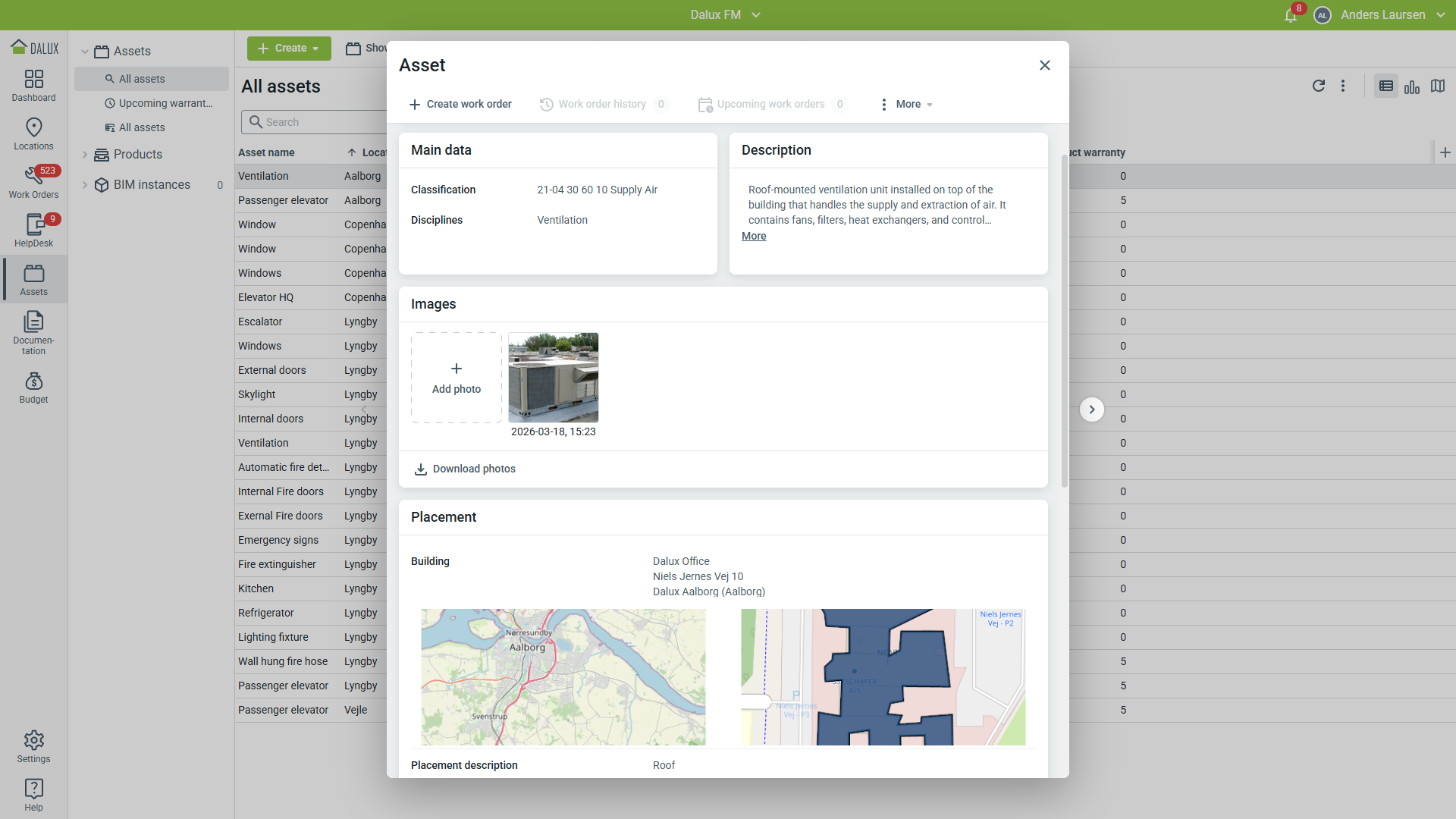Click the Aalborg overview map
Viewport: 1456px width, 819px height.
point(563,677)
